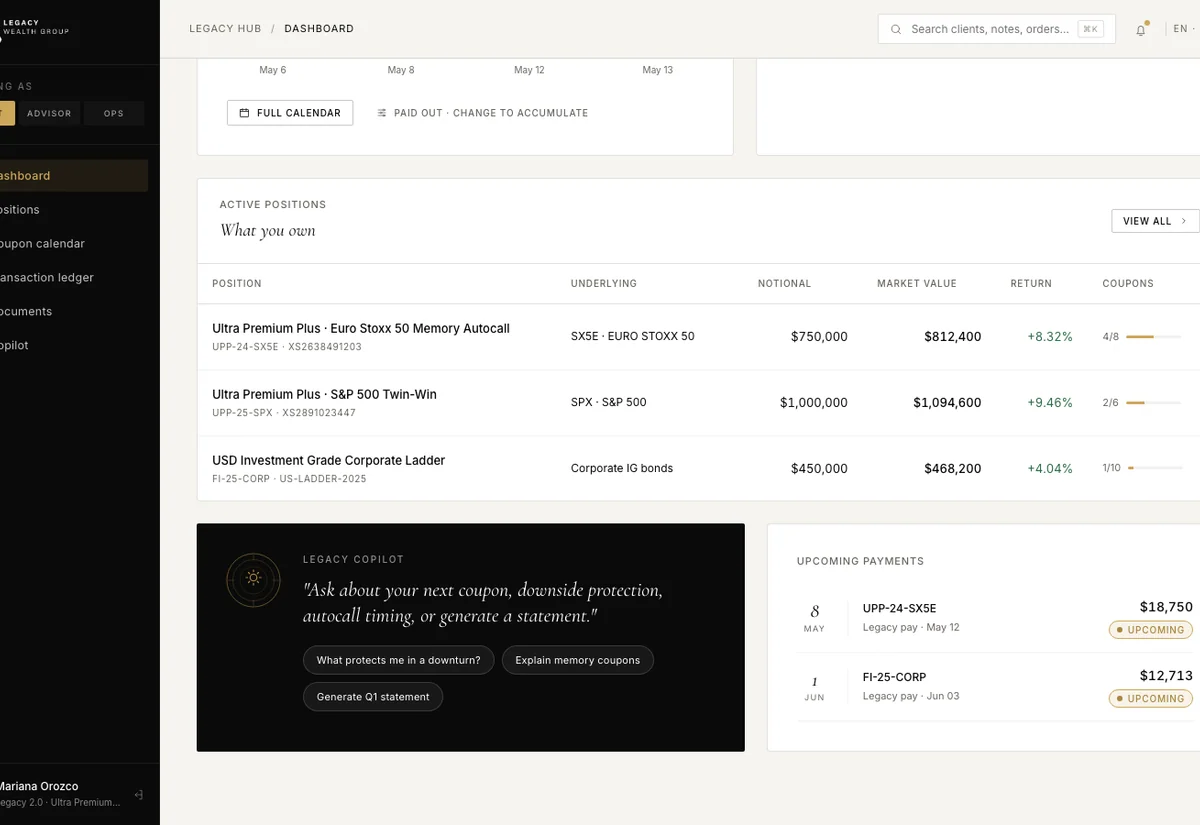The image size is (1200, 825).
Task: Click the logout icon beside Mariana Orozco
Action: pos(139,795)
